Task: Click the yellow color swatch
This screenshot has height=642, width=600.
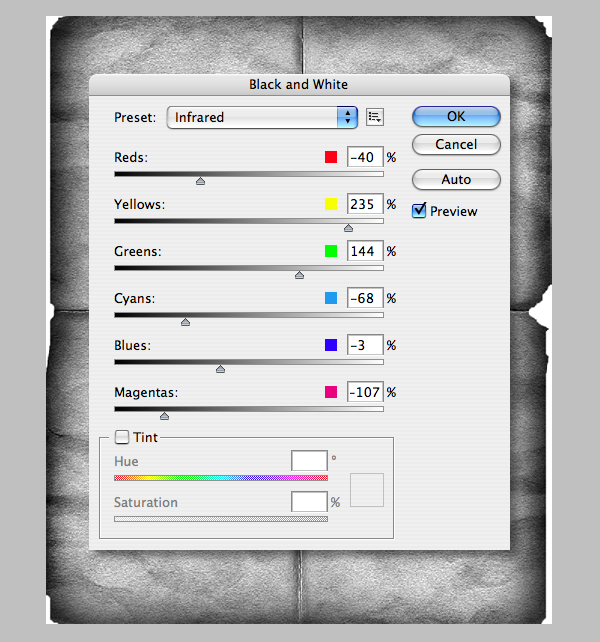Action: point(331,204)
